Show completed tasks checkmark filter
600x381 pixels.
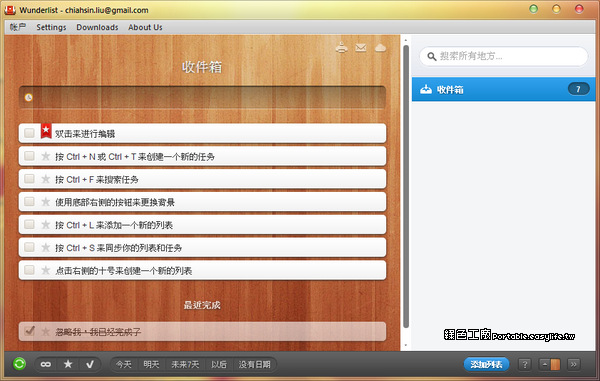[90, 364]
